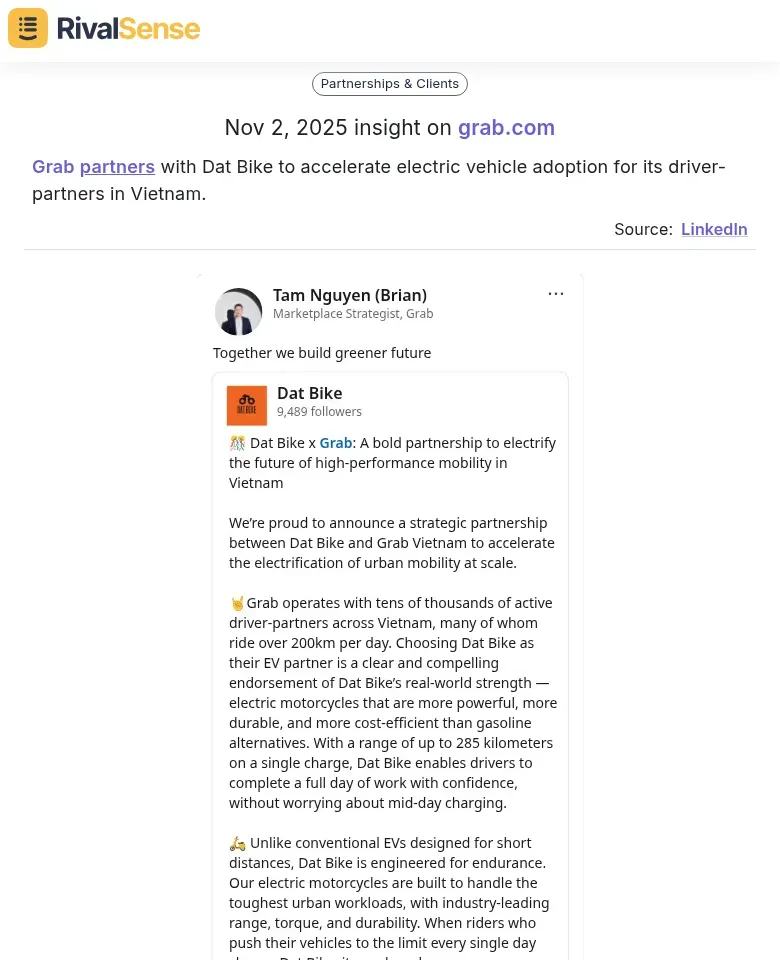The image size is (780, 960).
Task: Click the grab.com link in the heading
Action: click(x=506, y=127)
